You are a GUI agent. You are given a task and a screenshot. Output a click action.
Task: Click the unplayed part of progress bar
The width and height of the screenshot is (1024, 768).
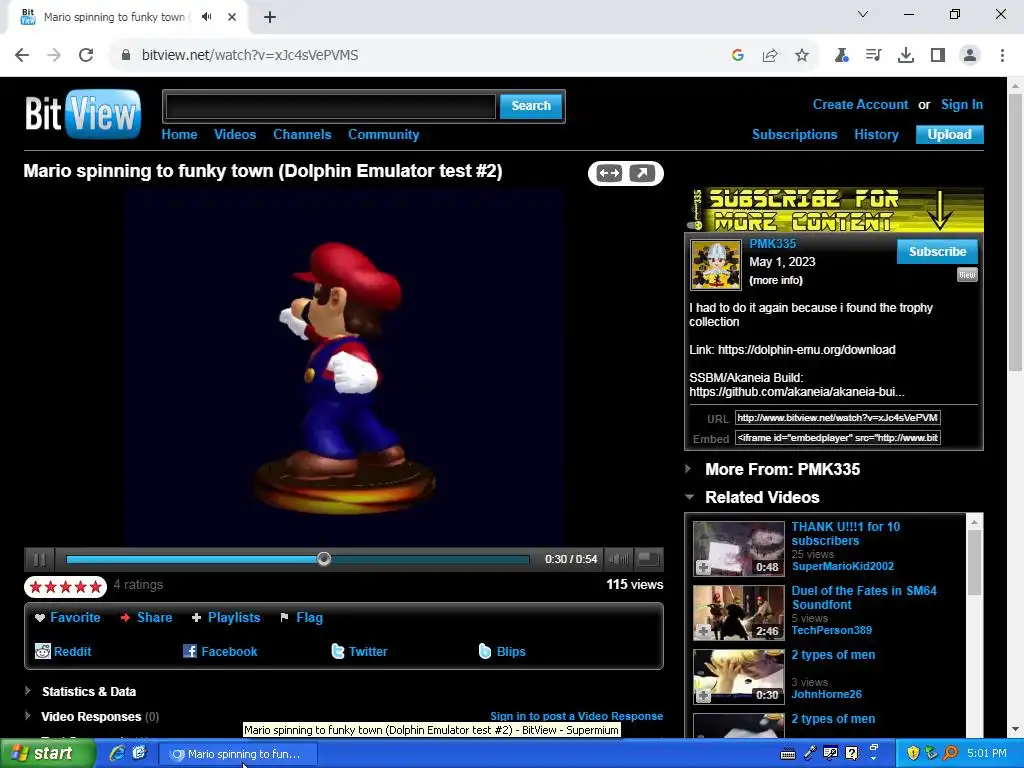(430, 559)
